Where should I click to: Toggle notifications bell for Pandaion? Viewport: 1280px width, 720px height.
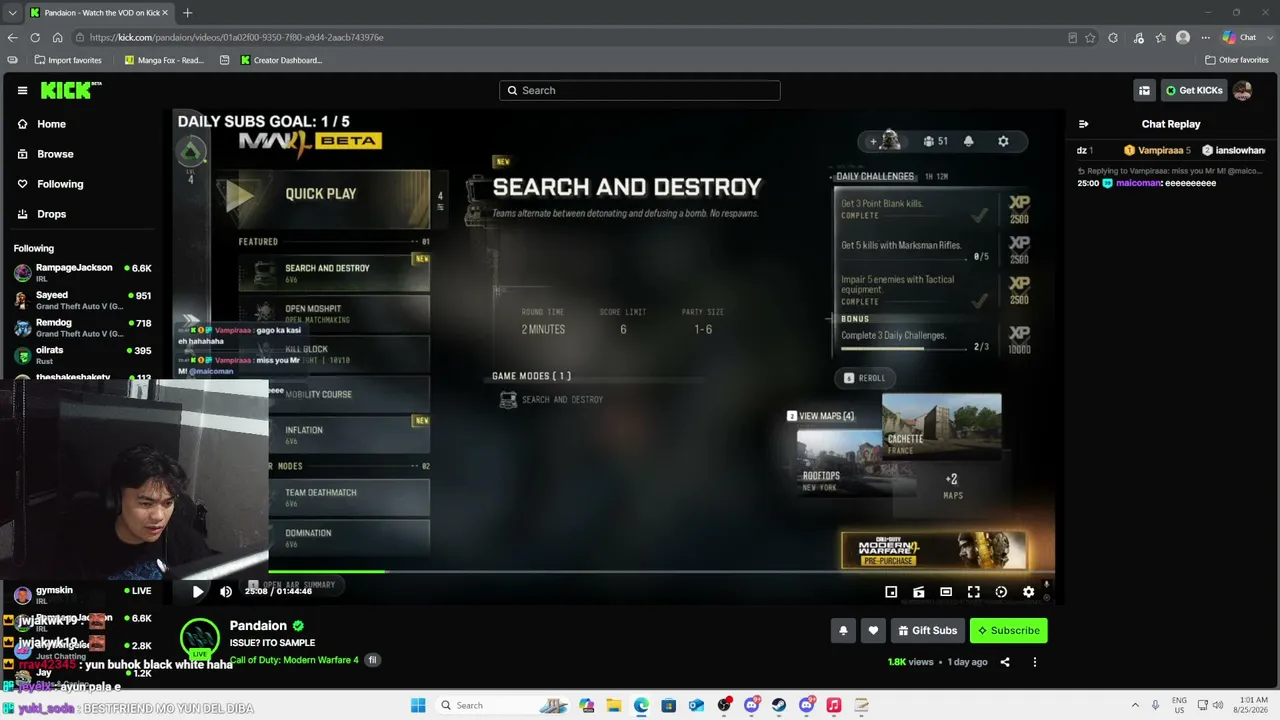(843, 630)
